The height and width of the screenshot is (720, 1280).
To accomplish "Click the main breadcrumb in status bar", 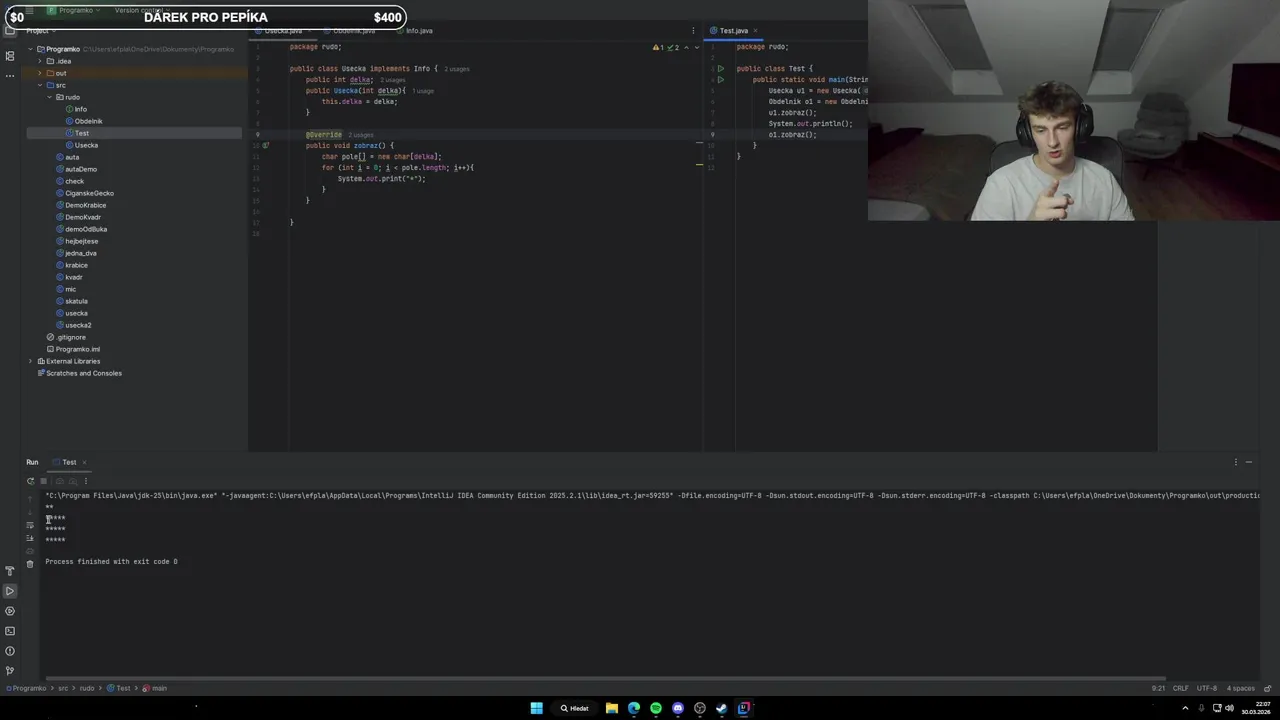I will (155, 688).
